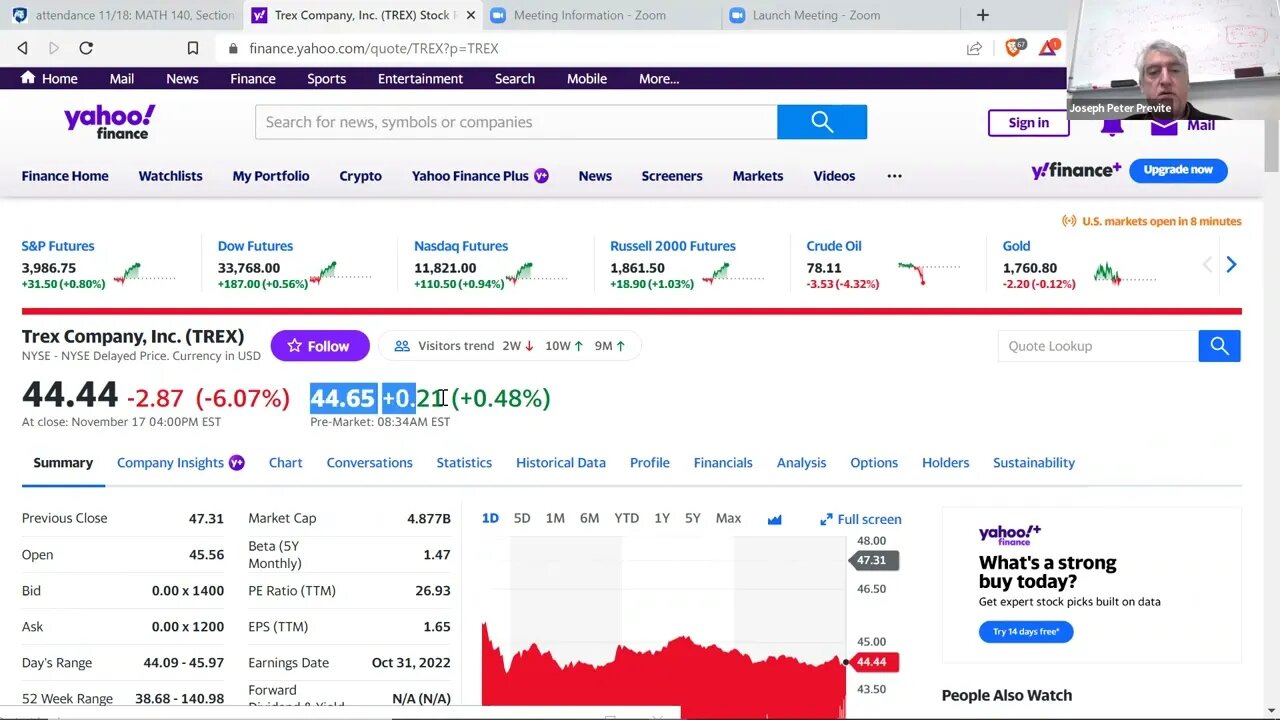Click the Crude Oil mini sparkline chart
1280x720 pixels.
point(929,273)
